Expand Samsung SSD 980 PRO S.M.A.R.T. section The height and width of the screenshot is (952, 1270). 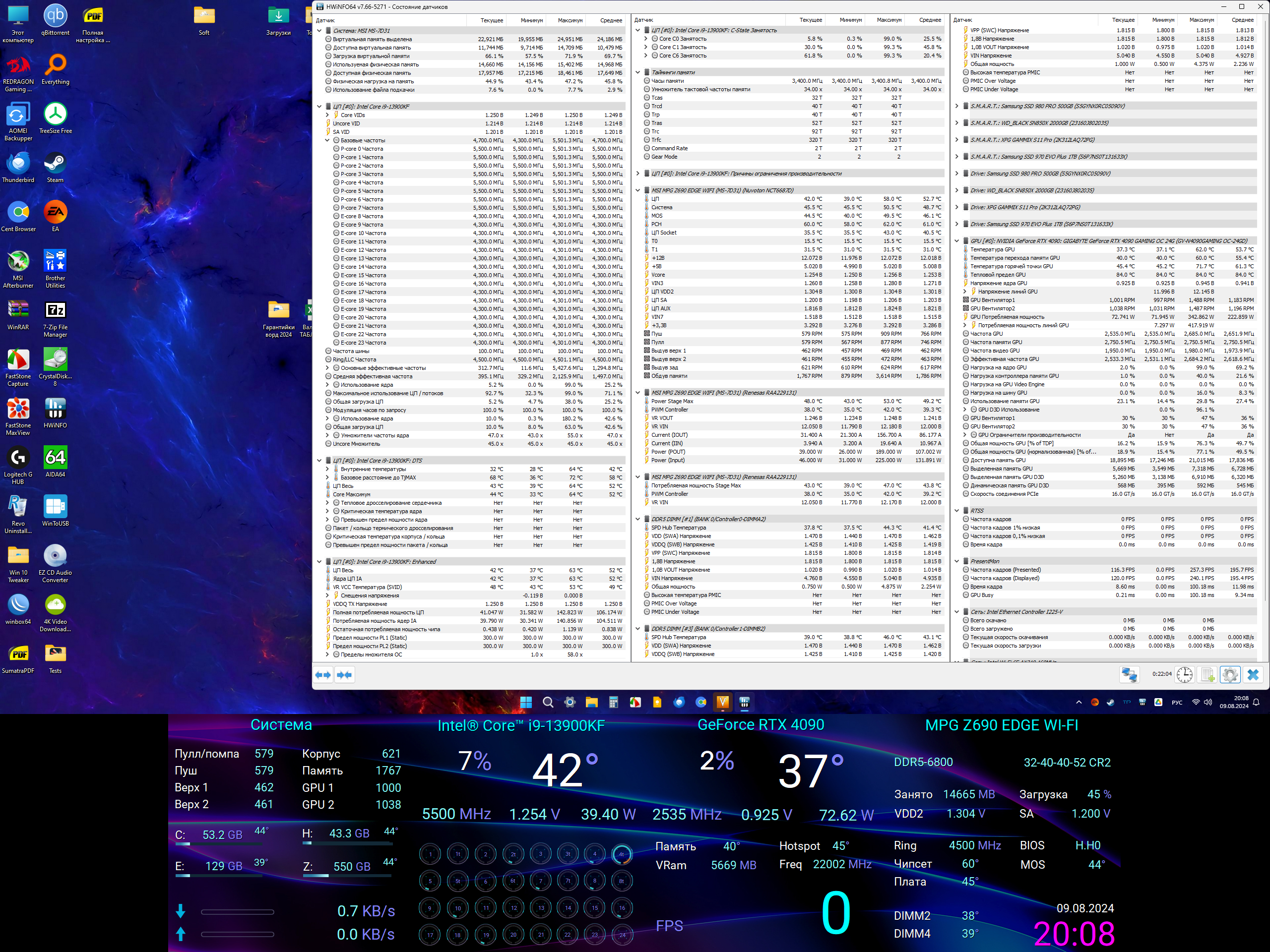pos(956,106)
